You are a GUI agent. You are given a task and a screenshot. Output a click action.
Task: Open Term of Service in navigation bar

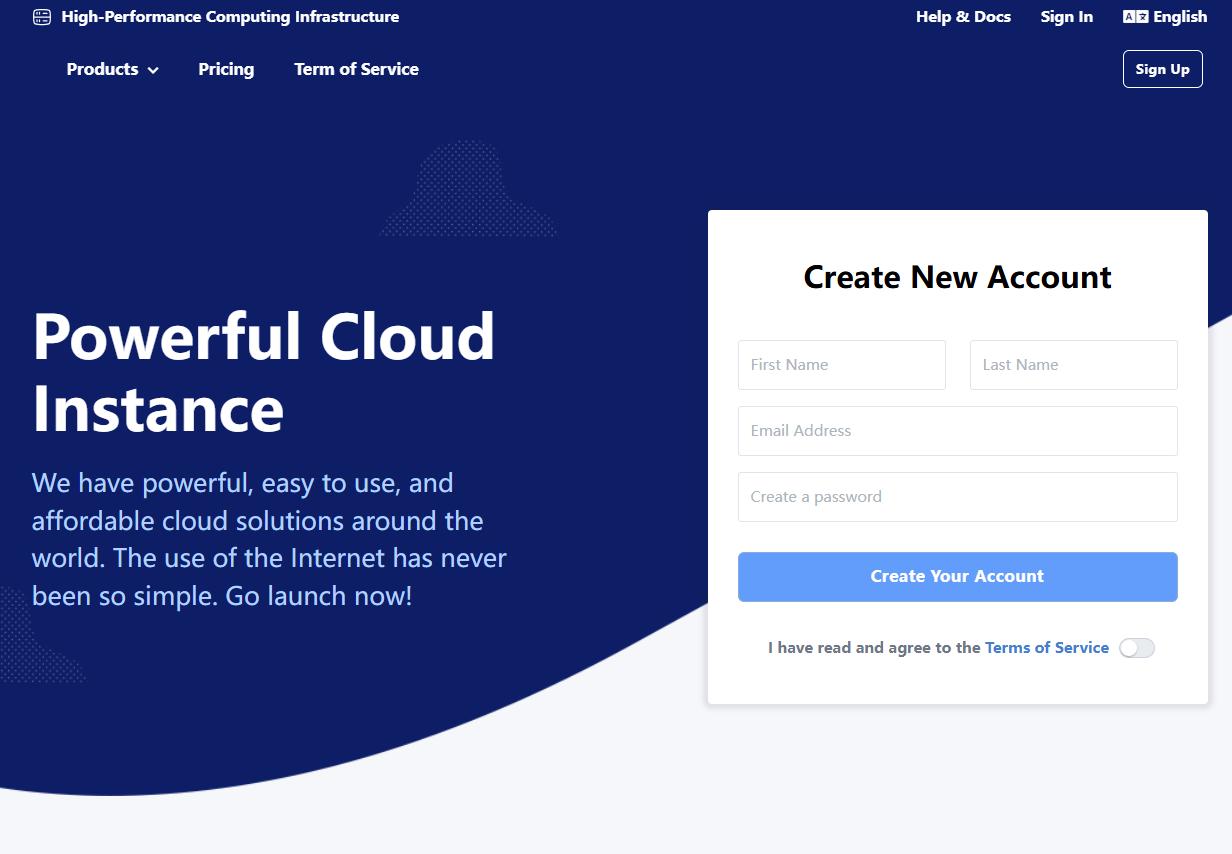(x=356, y=69)
